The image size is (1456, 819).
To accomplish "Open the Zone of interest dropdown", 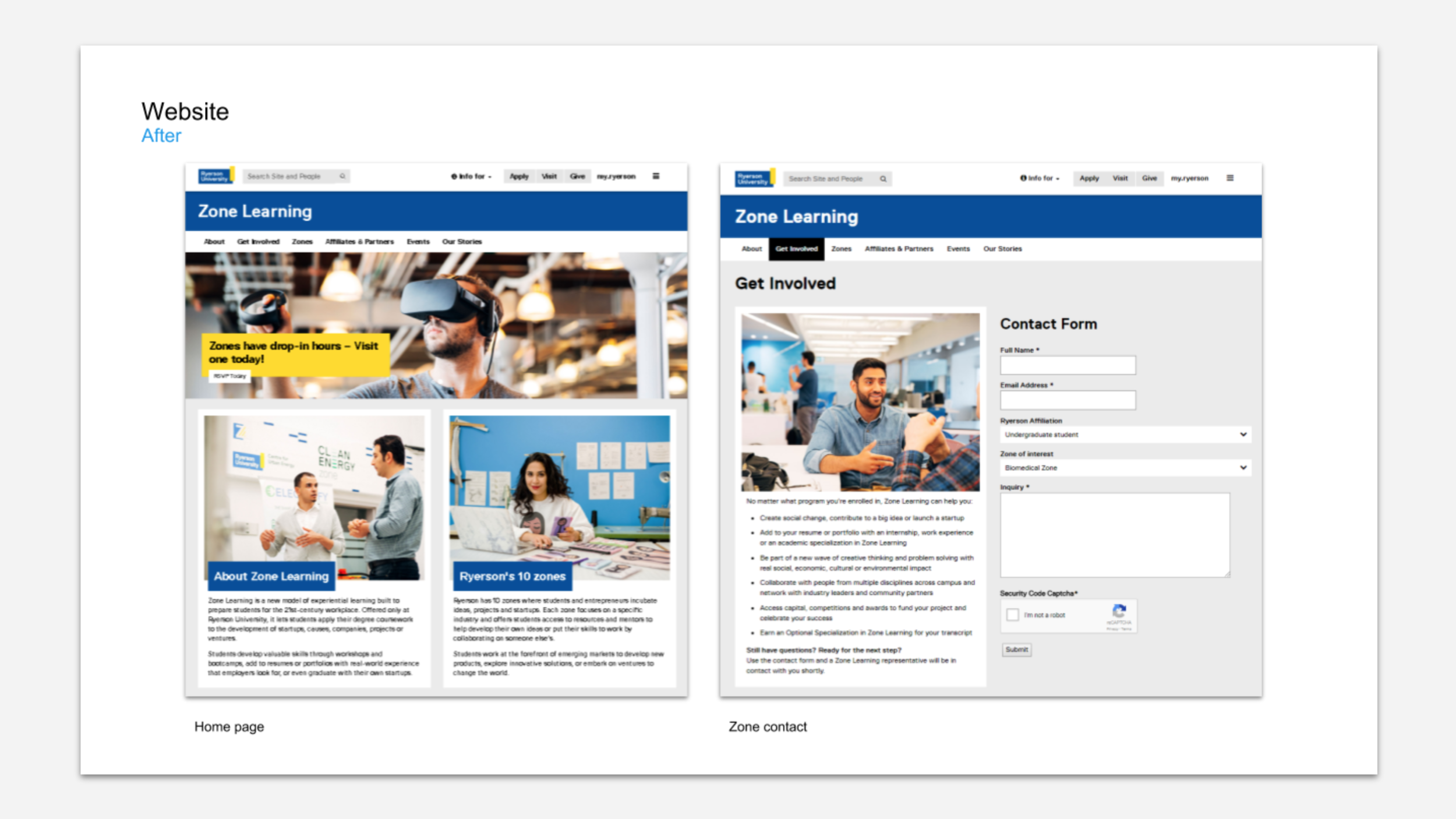I will pyautogui.click(x=1125, y=468).
